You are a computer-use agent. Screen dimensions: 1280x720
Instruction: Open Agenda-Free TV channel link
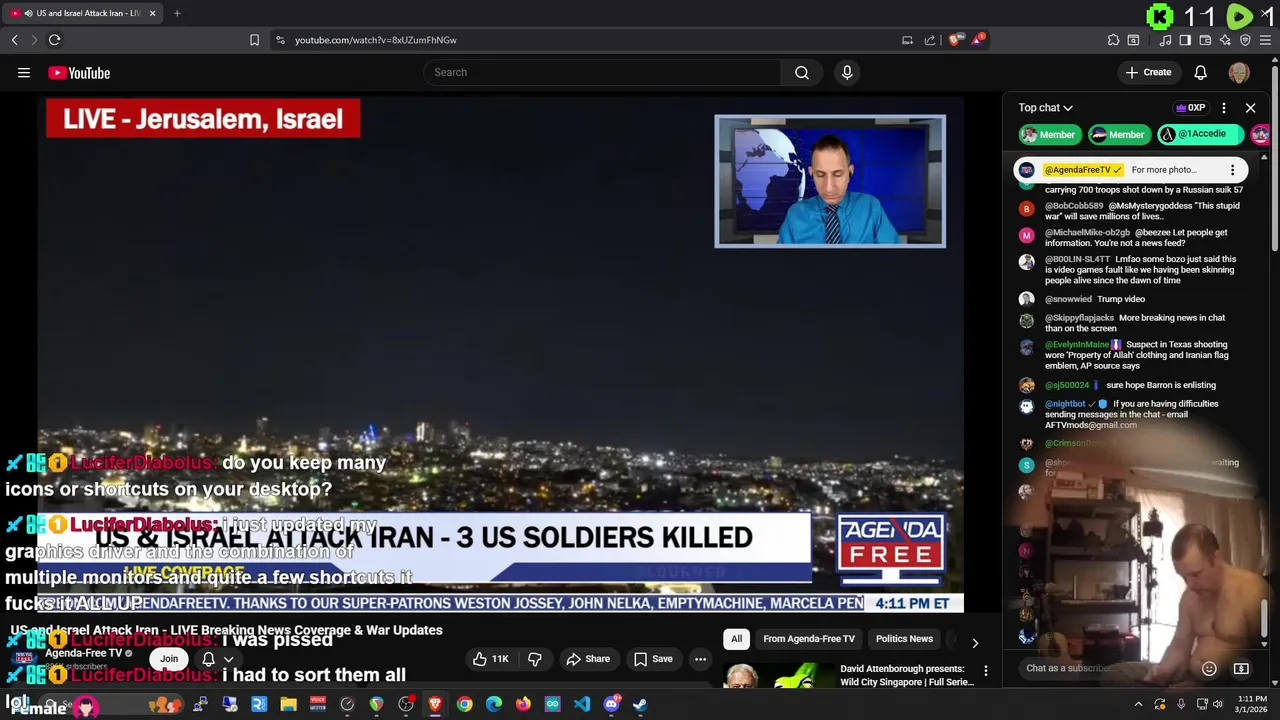coord(83,653)
